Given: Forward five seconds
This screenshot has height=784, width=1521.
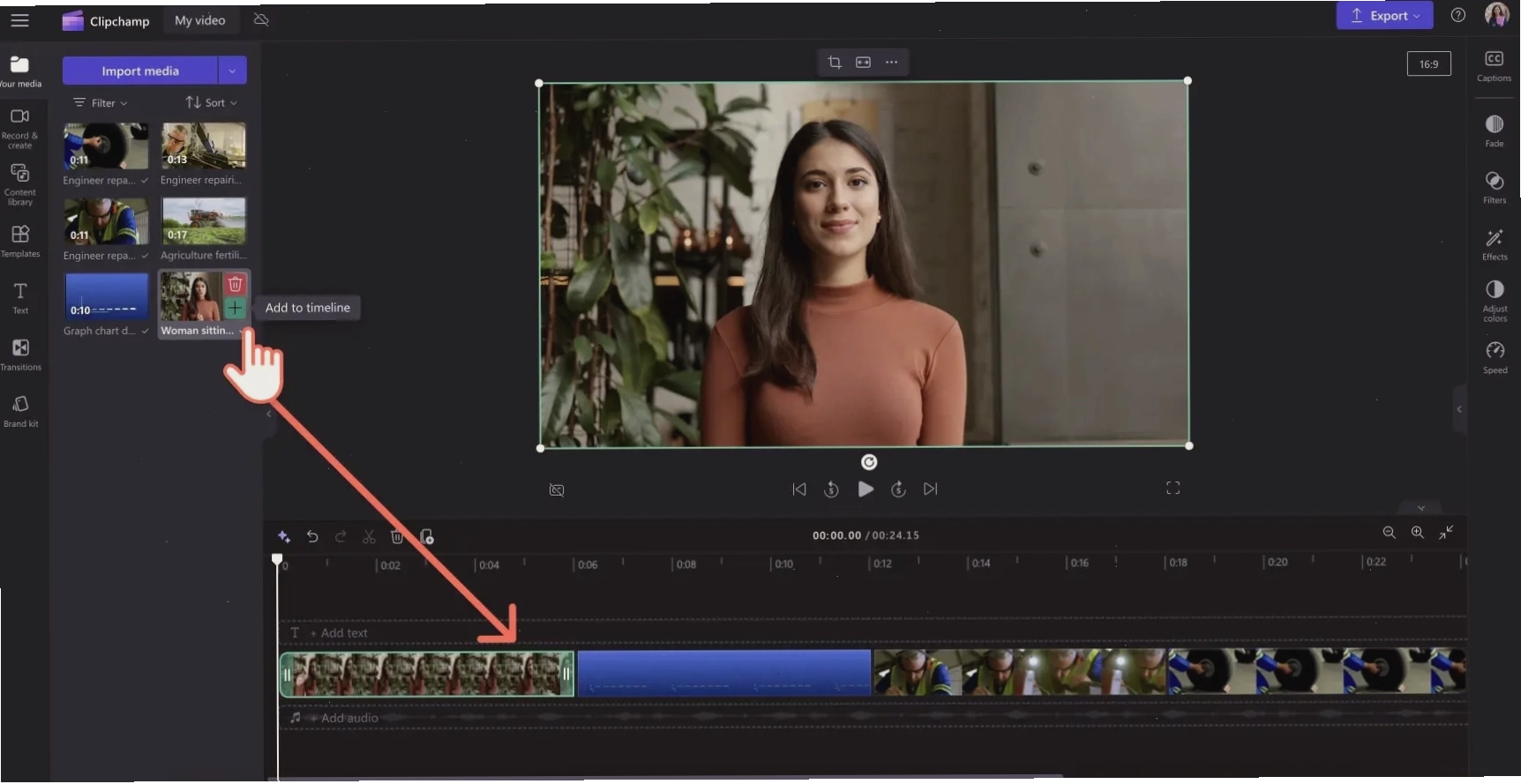Looking at the screenshot, I should click(898, 489).
